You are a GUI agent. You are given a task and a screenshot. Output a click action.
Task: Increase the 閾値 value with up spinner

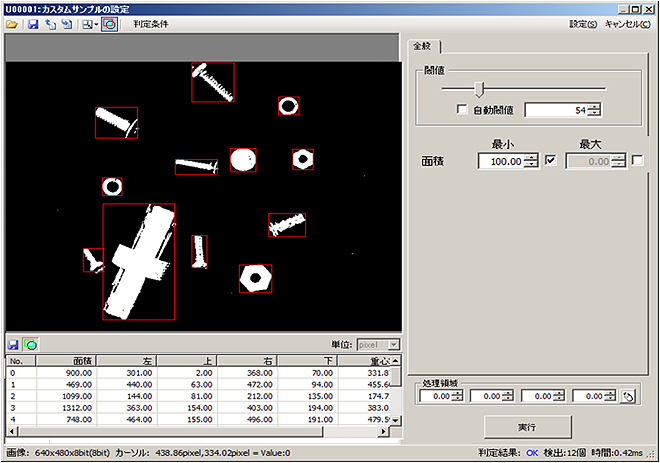pos(592,106)
